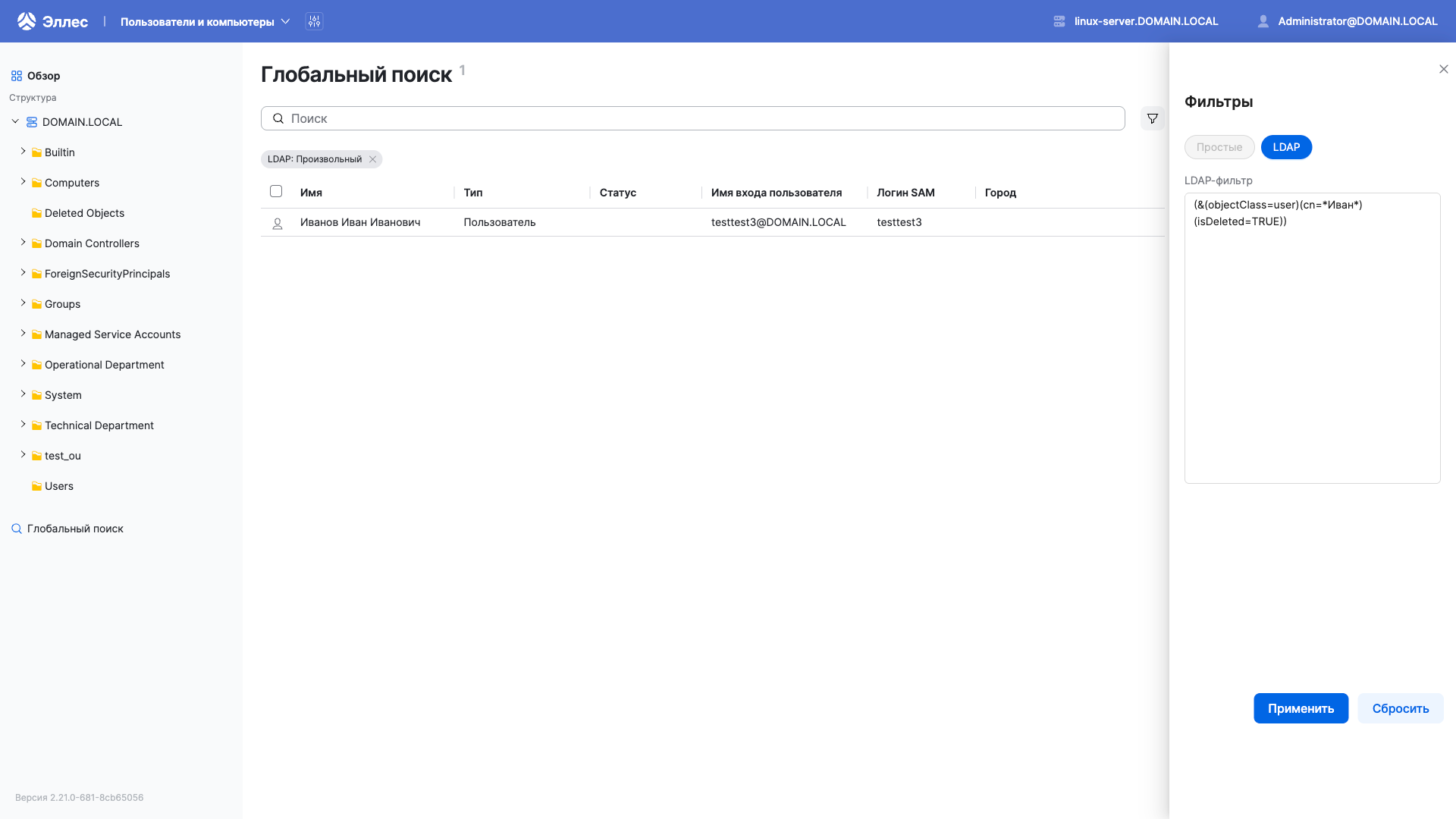Image resolution: width=1456 pixels, height=819 pixels.
Task: Expand the Computers node
Action: 24,182
